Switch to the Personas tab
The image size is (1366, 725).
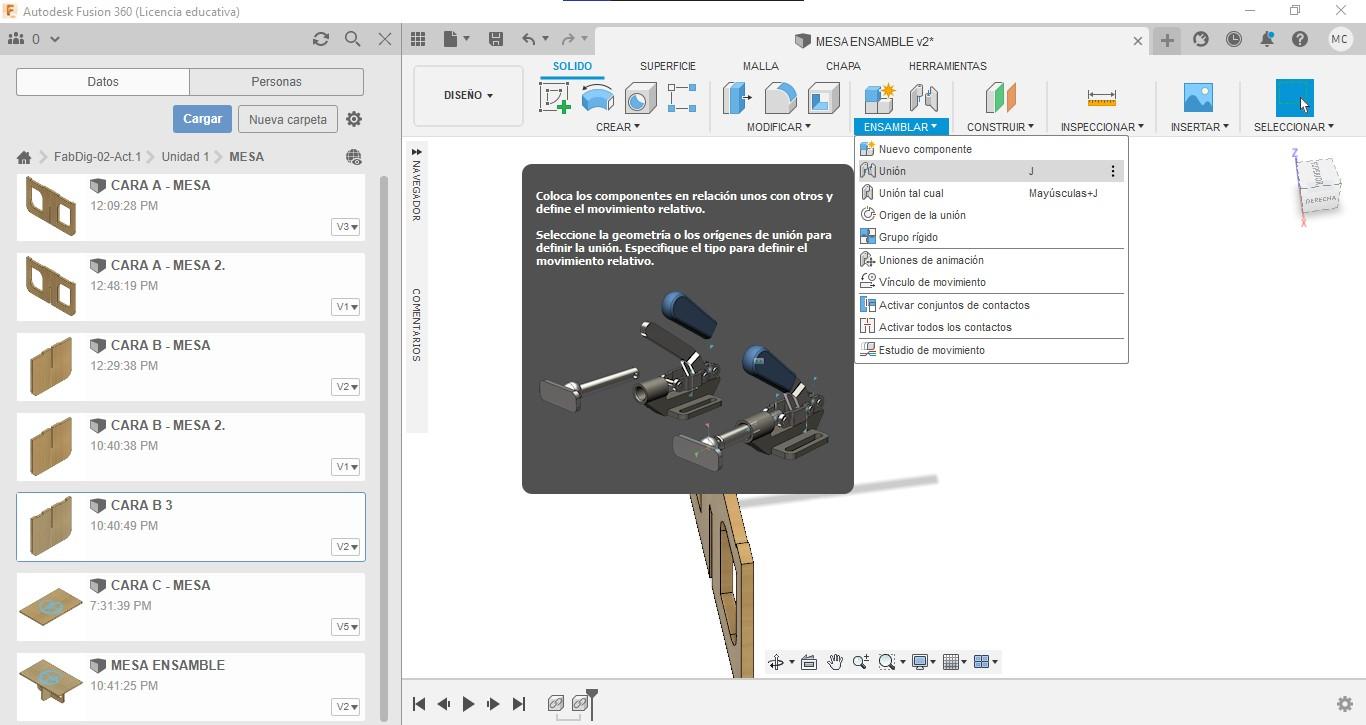pos(276,82)
